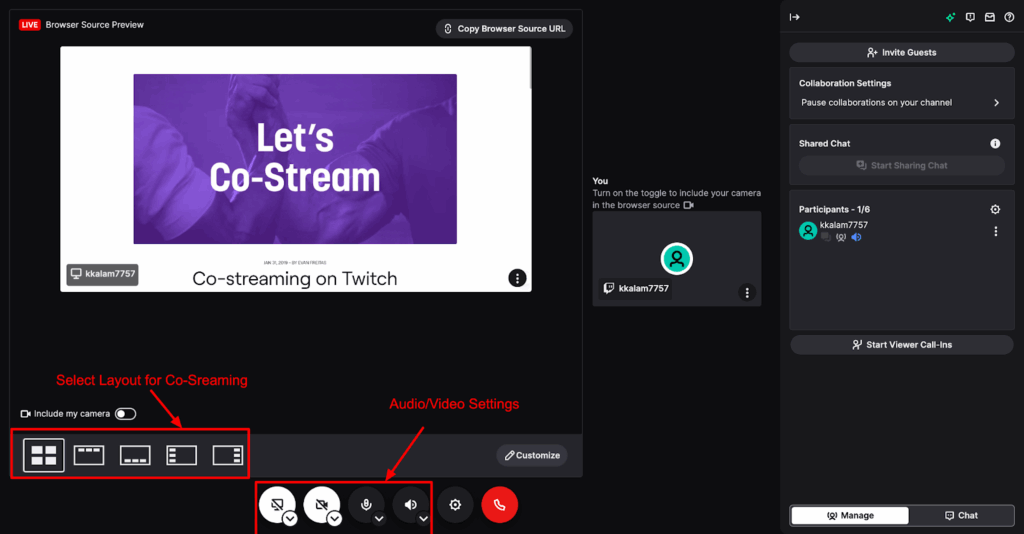Open Participants settings gear

click(995, 210)
